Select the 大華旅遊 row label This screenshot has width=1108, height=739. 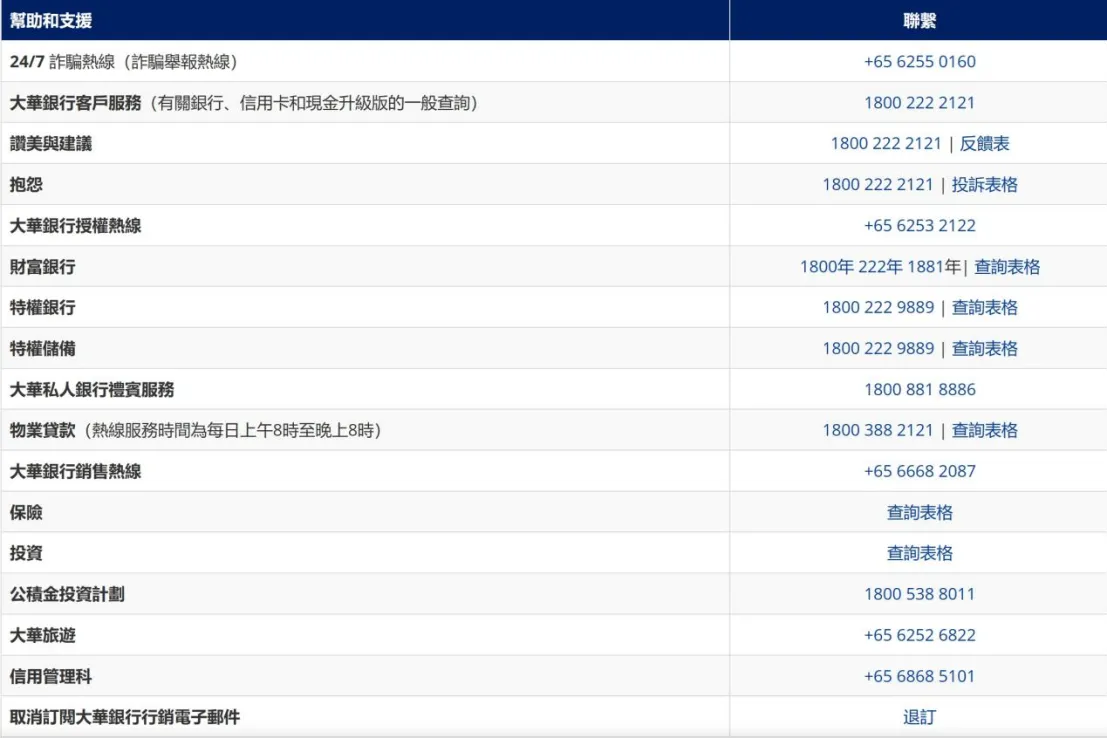tap(42, 635)
